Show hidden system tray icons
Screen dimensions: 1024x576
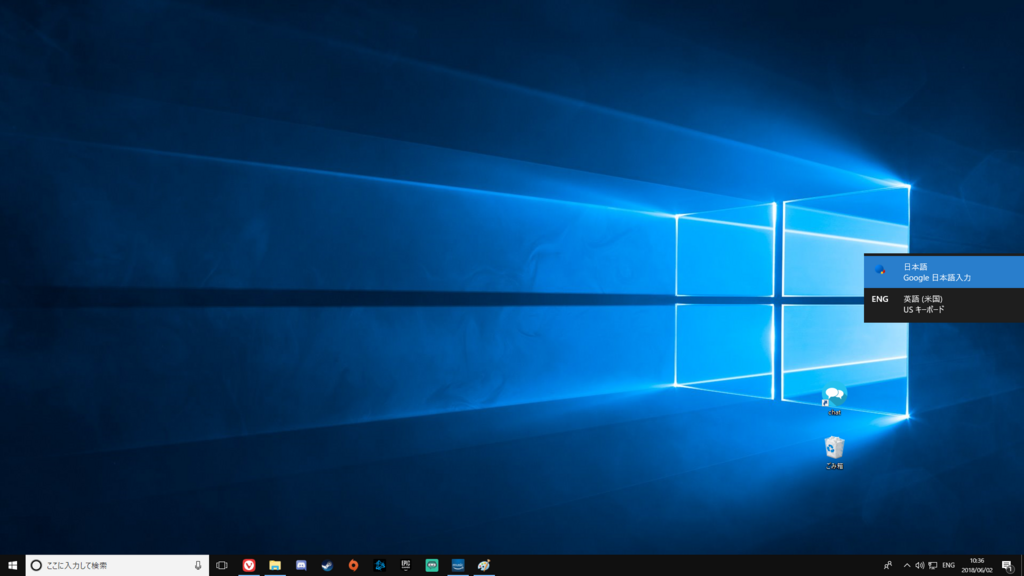click(x=906, y=565)
